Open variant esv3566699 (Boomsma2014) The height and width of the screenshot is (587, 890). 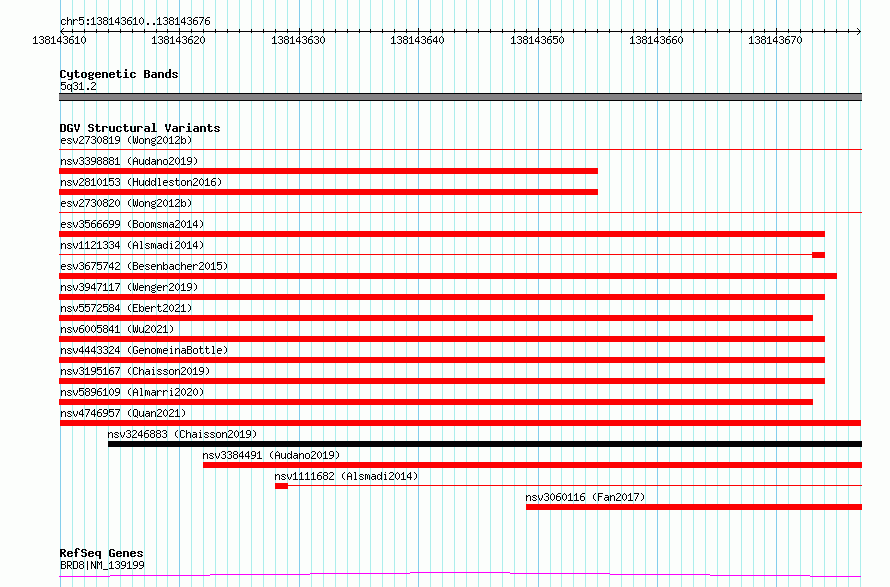click(x=132, y=224)
